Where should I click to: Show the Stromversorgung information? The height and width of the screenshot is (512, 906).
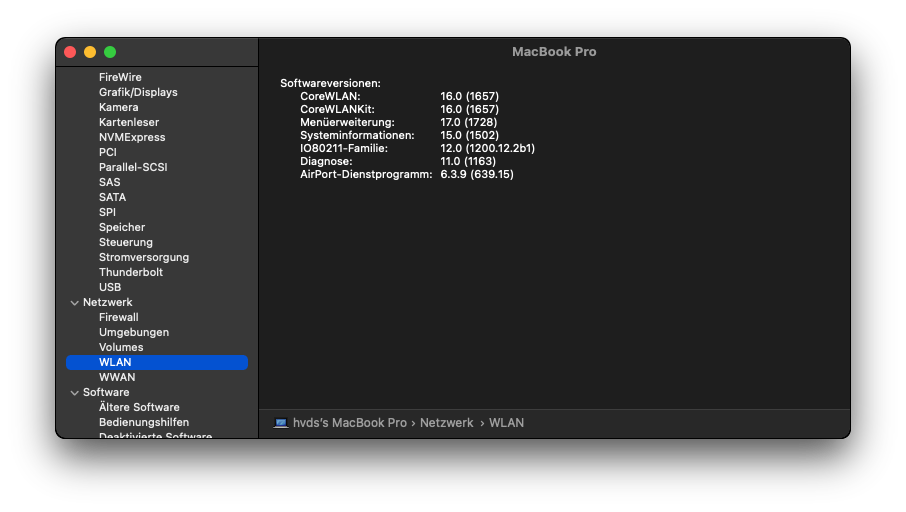144,257
